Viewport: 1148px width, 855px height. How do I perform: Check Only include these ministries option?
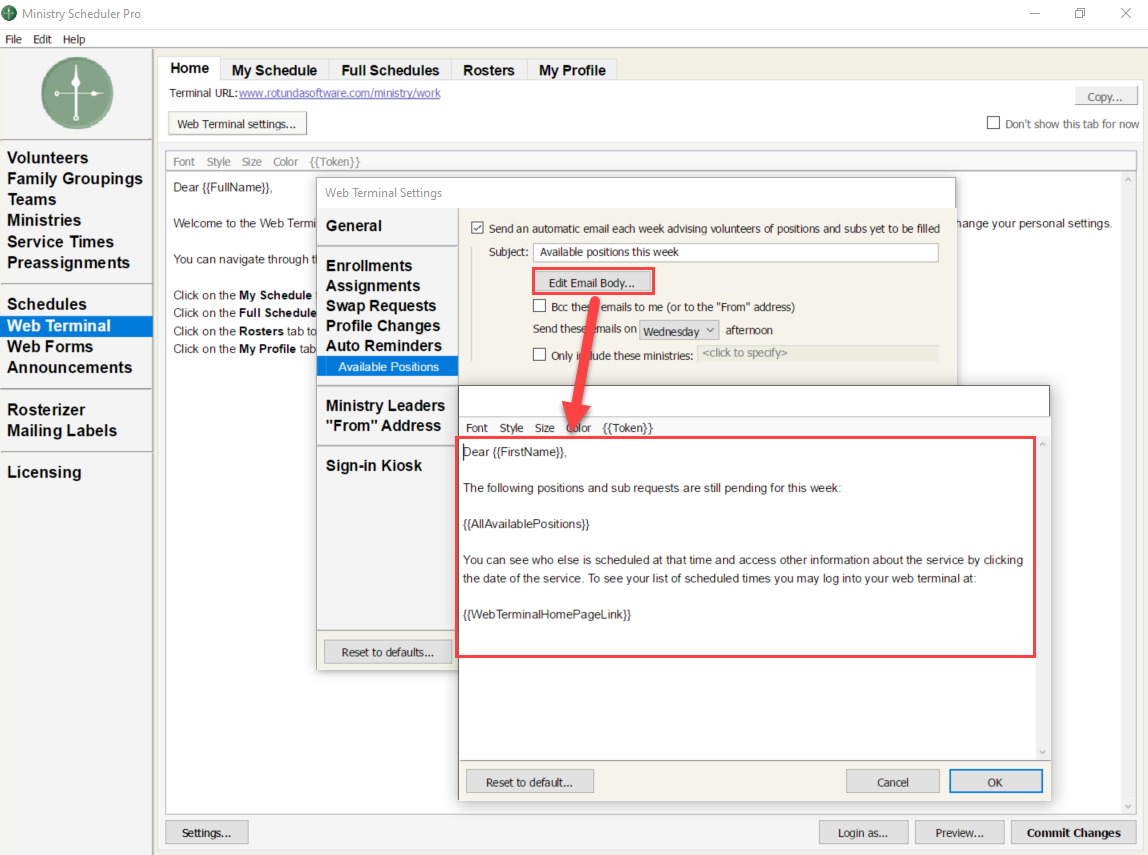click(540, 355)
